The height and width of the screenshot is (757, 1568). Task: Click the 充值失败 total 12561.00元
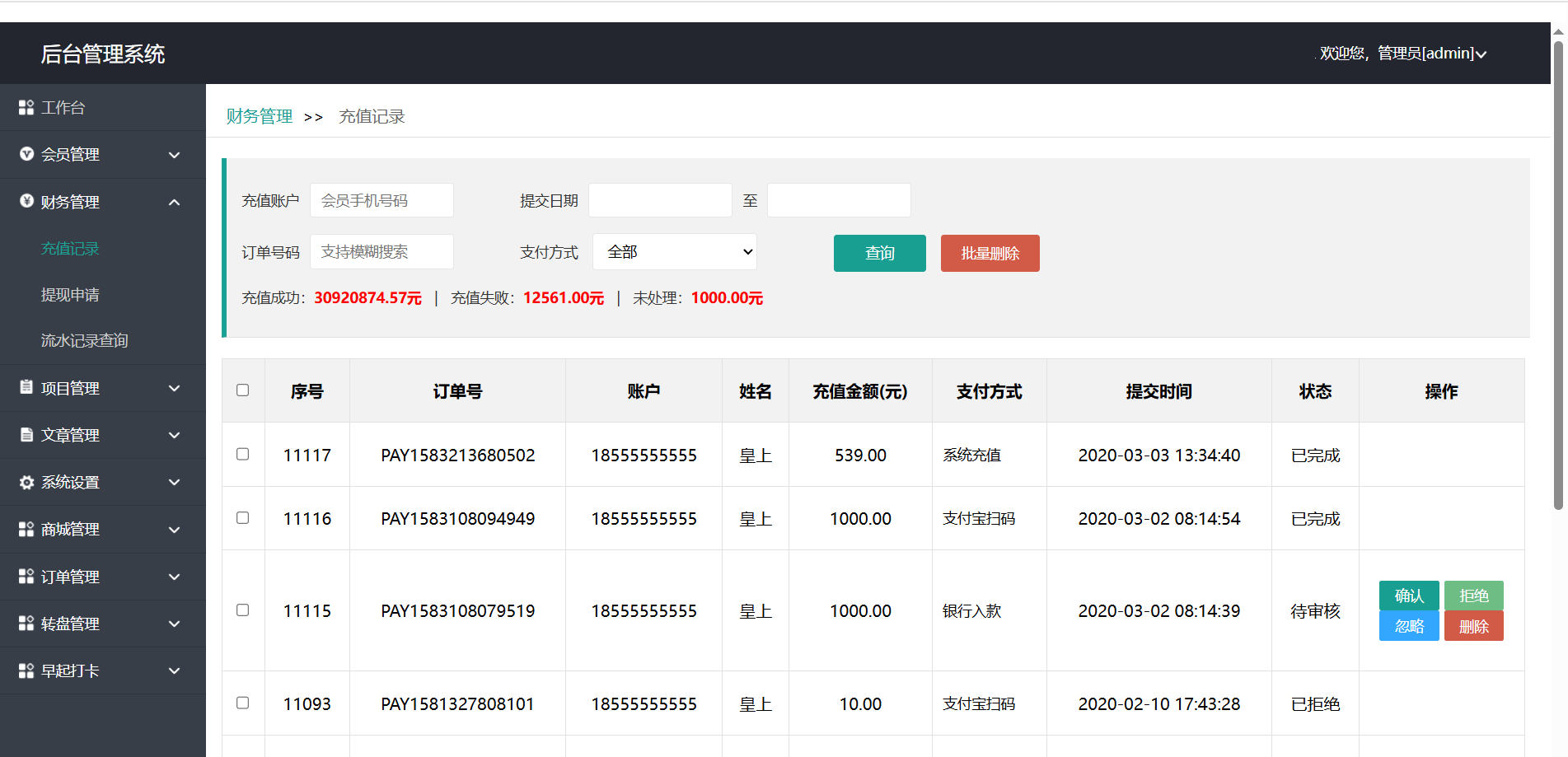(x=564, y=298)
